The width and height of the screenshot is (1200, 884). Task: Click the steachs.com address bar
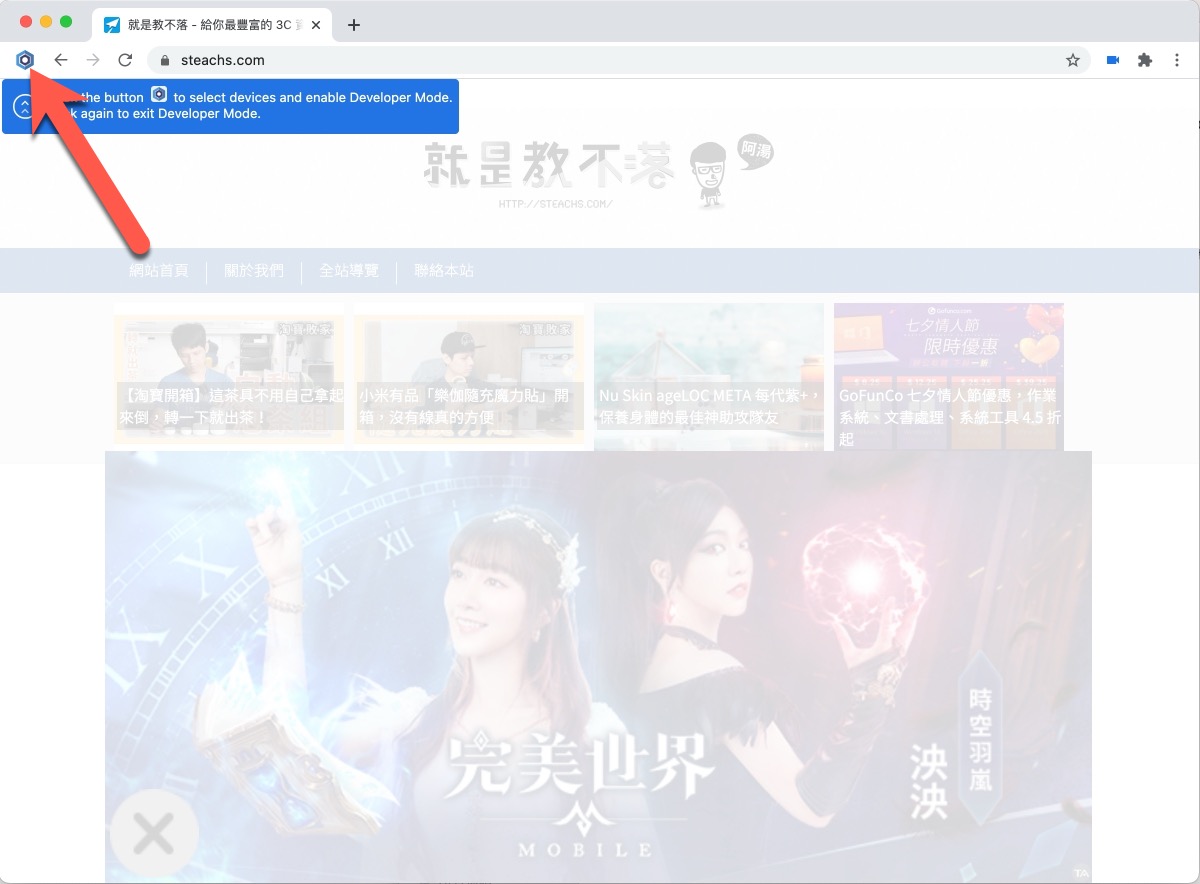pos(619,60)
